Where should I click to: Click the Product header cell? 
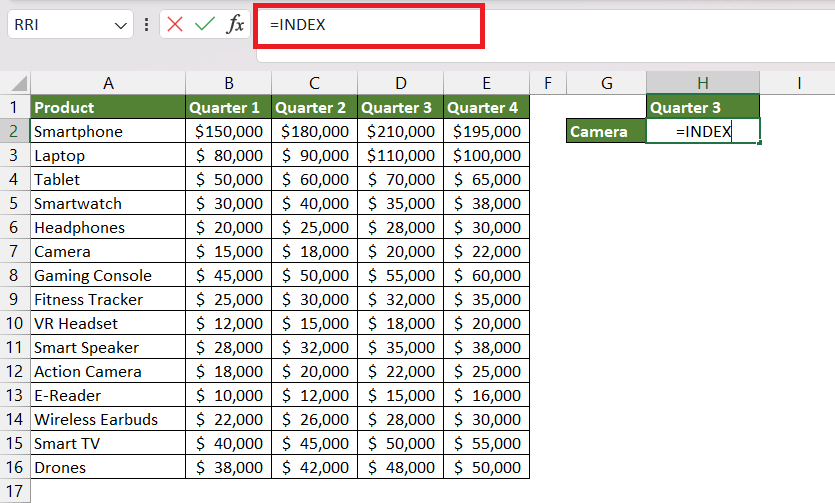108,108
